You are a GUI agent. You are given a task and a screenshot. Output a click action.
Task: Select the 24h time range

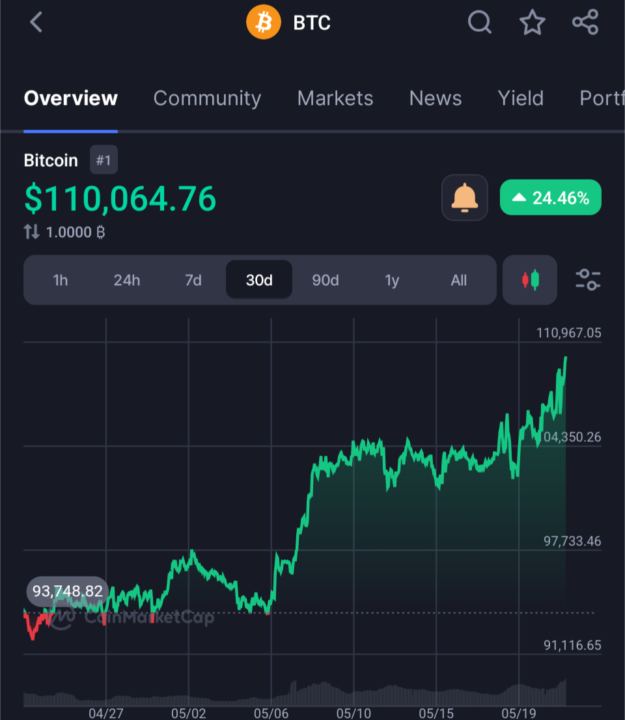point(127,280)
